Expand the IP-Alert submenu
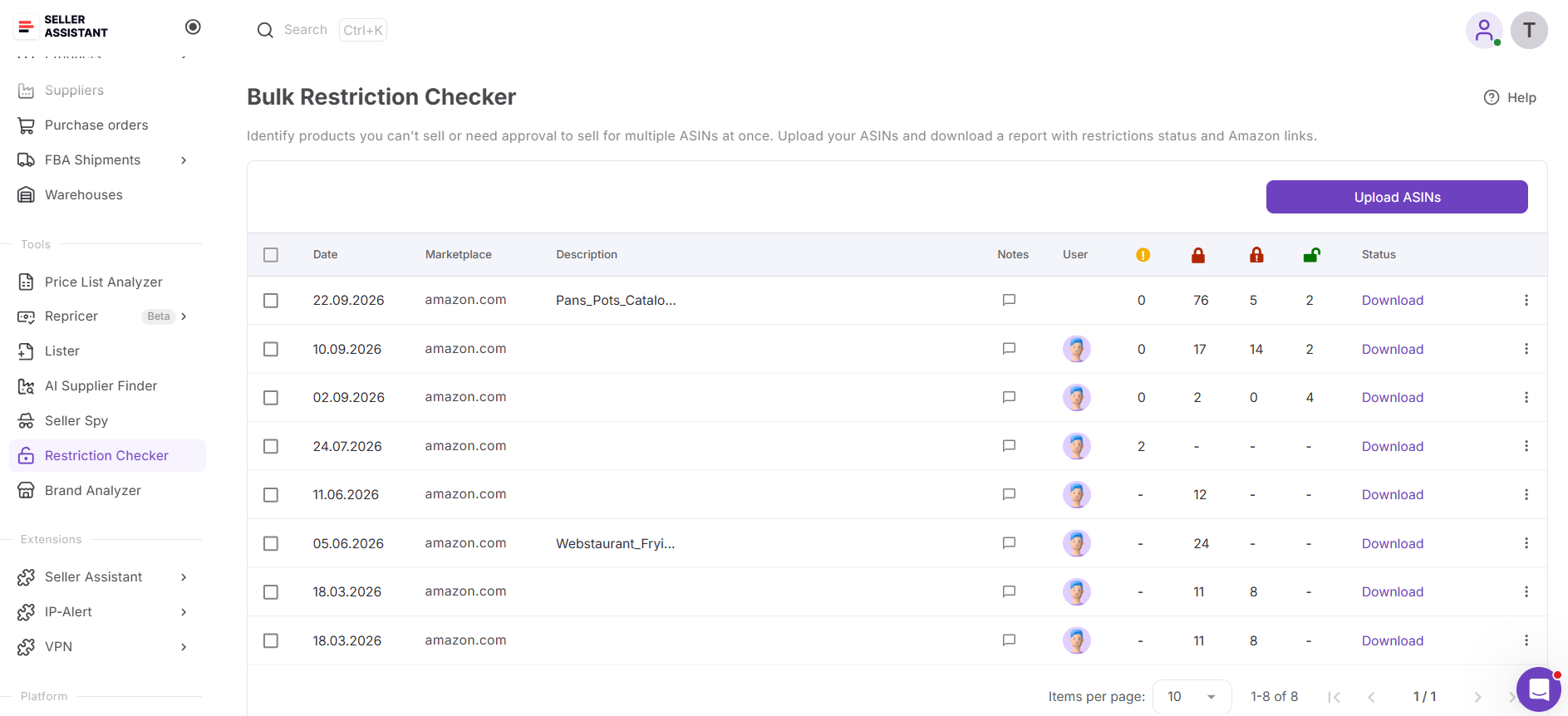The height and width of the screenshot is (716, 1568). (184, 612)
